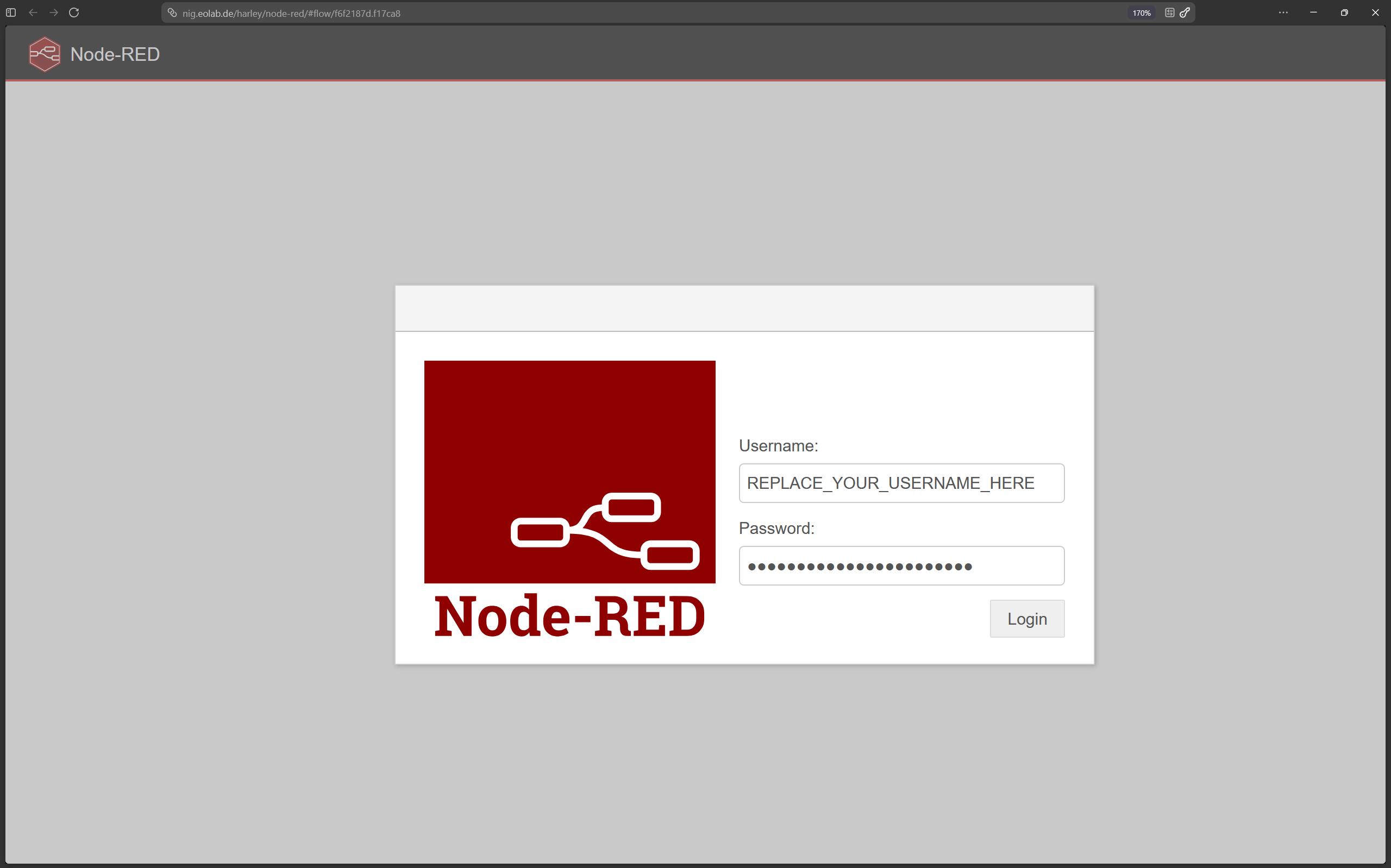The image size is (1391, 868).
Task: Open saved passwords key icon
Action: (x=1185, y=12)
